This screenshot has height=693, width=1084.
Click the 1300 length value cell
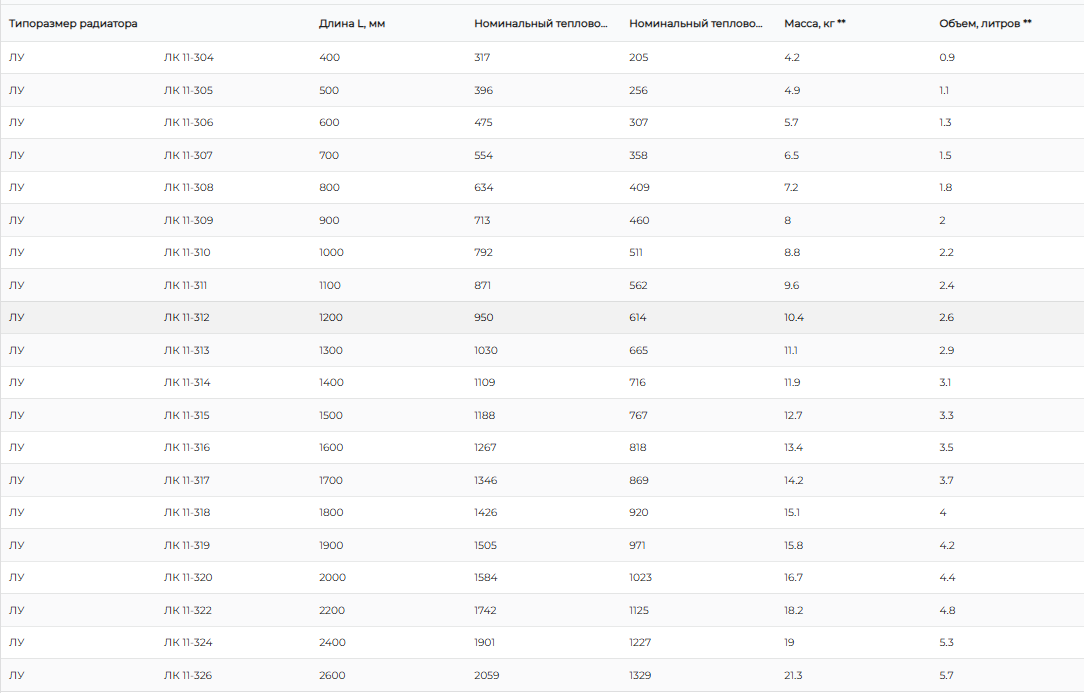[x=330, y=350]
